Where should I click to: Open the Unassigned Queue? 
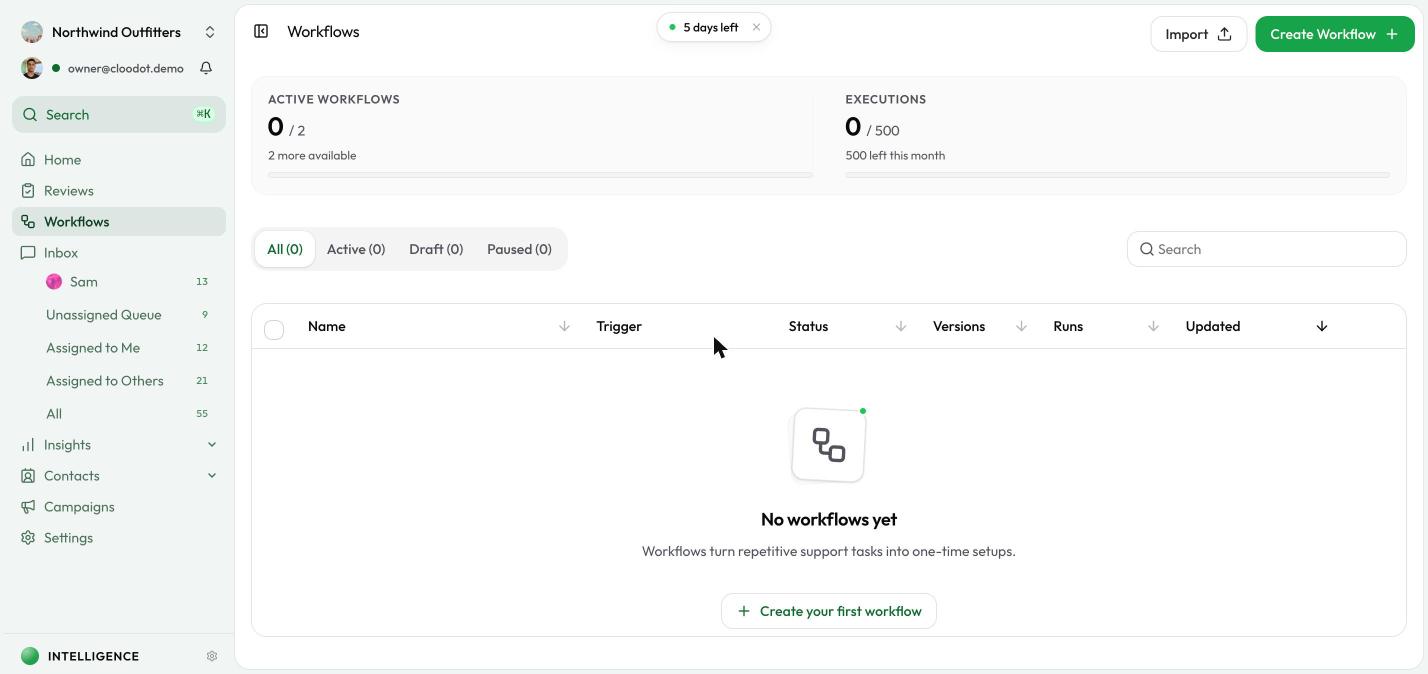pyautogui.click(x=127, y=315)
